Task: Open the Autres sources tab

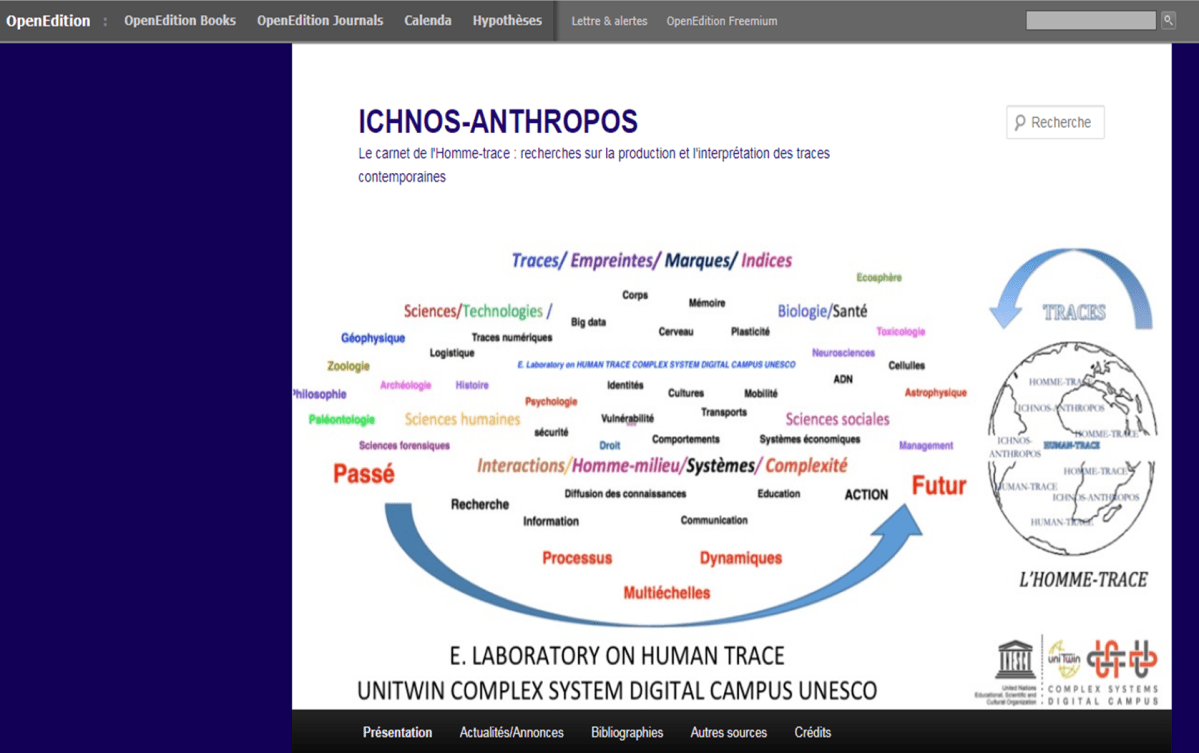Action: 728,732
